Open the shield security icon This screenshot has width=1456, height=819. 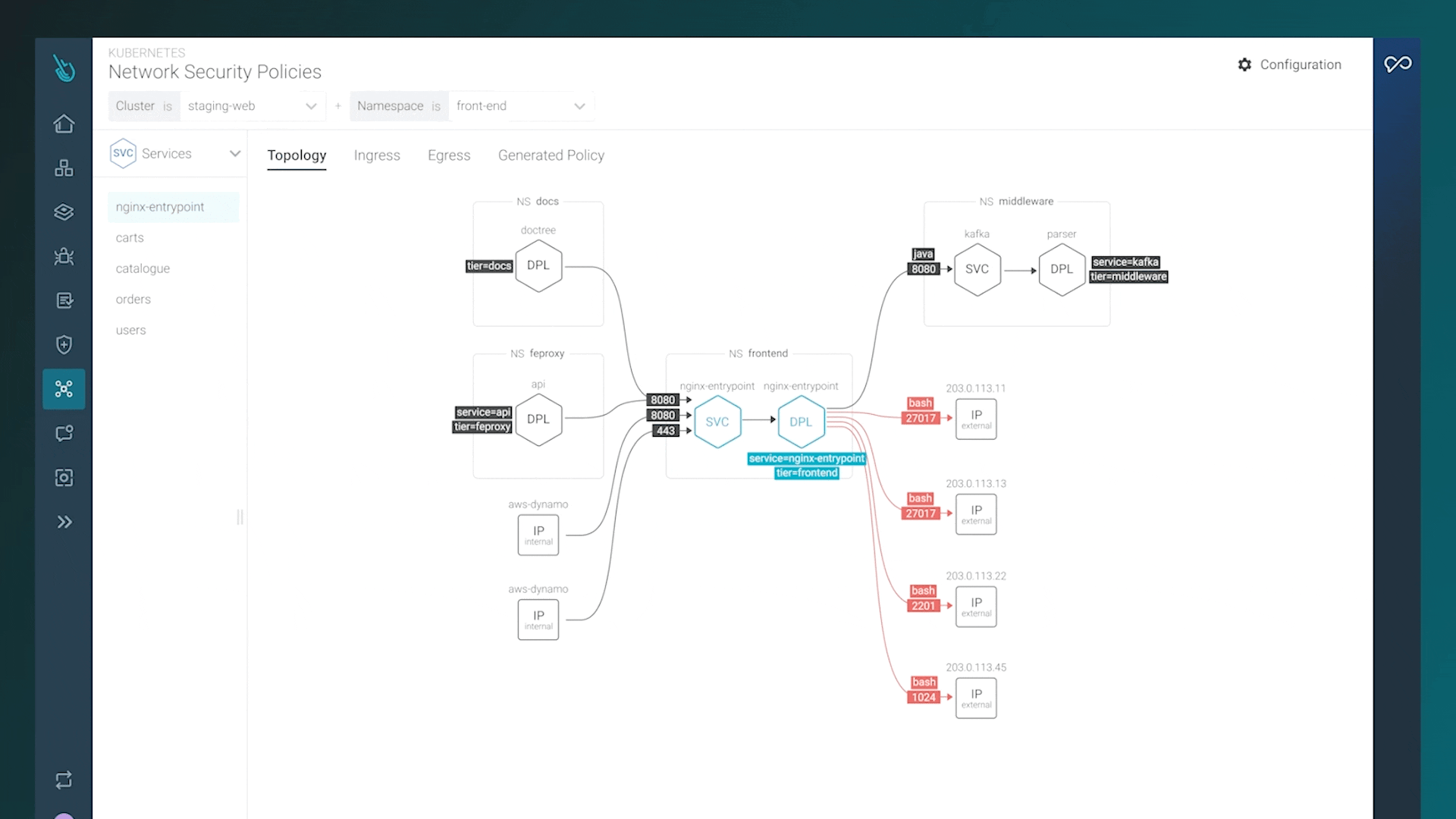pos(64,345)
